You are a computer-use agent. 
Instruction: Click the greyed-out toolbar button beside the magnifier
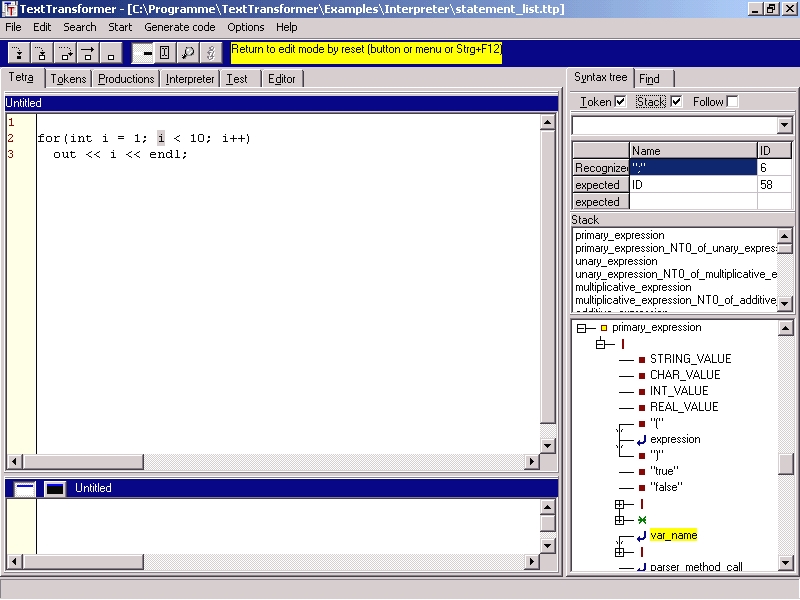pyautogui.click(x=211, y=53)
